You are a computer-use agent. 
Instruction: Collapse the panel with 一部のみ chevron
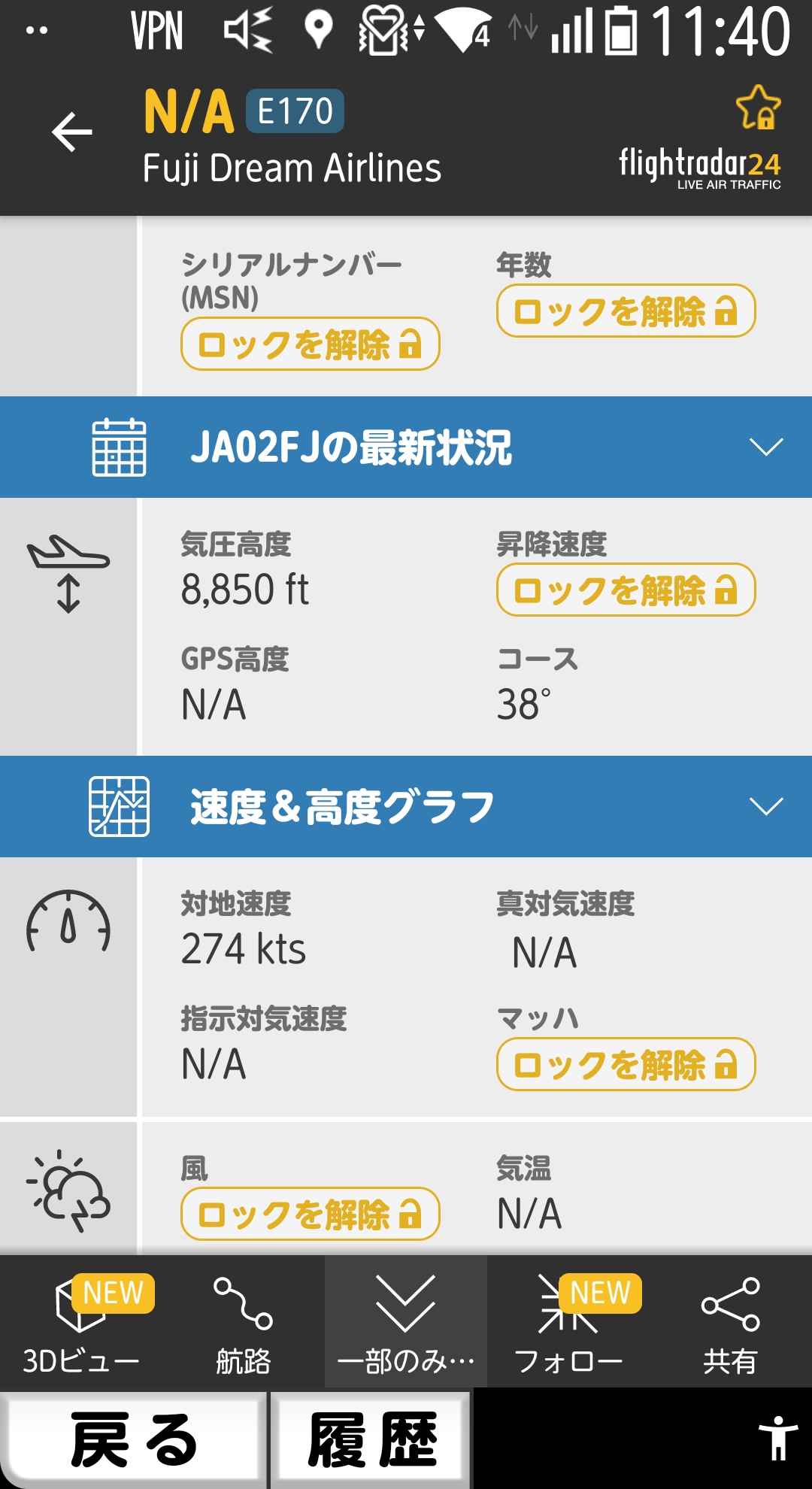point(405,1305)
